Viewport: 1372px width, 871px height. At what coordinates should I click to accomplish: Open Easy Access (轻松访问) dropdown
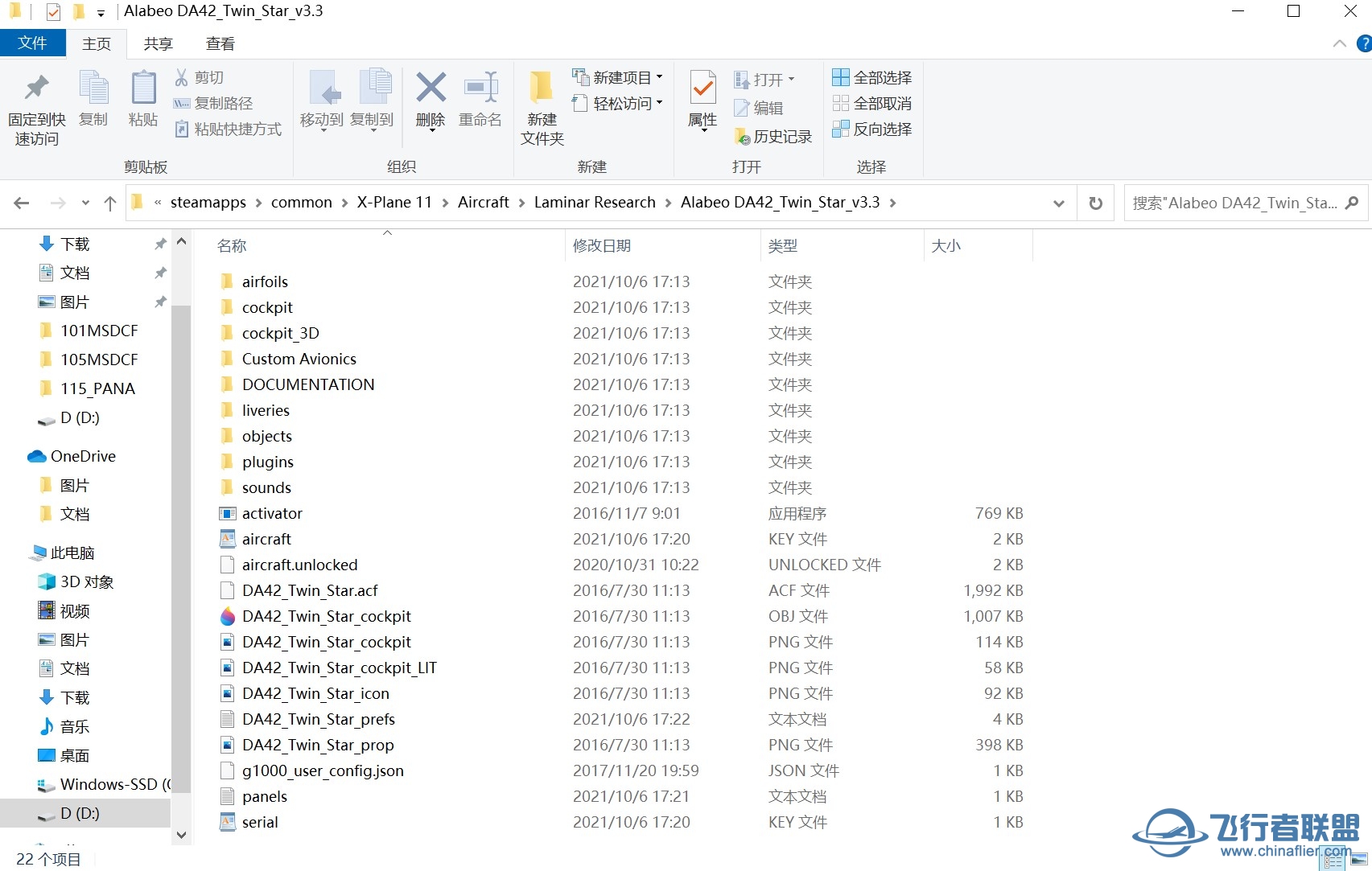(618, 103)
